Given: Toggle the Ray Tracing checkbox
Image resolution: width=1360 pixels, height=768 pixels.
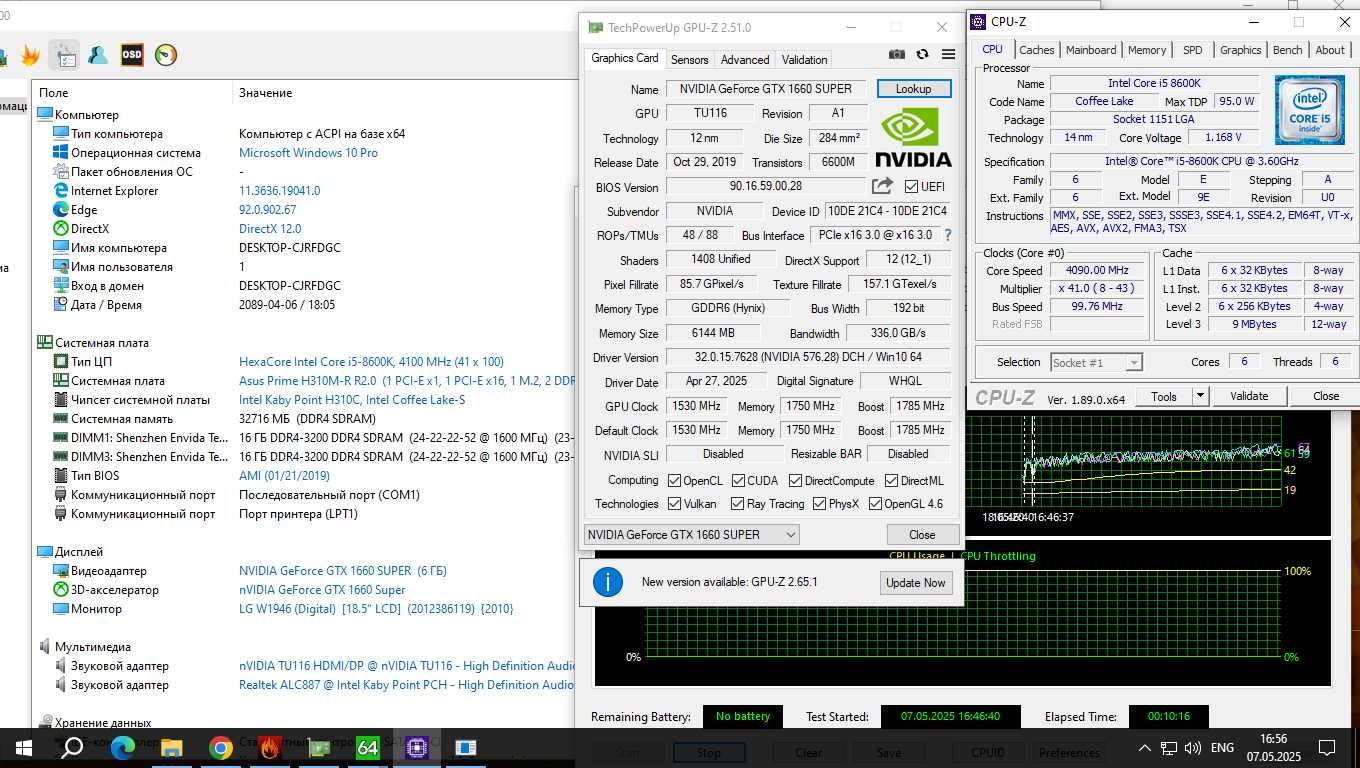Looking at the screenshot, I should pos(737,504).
